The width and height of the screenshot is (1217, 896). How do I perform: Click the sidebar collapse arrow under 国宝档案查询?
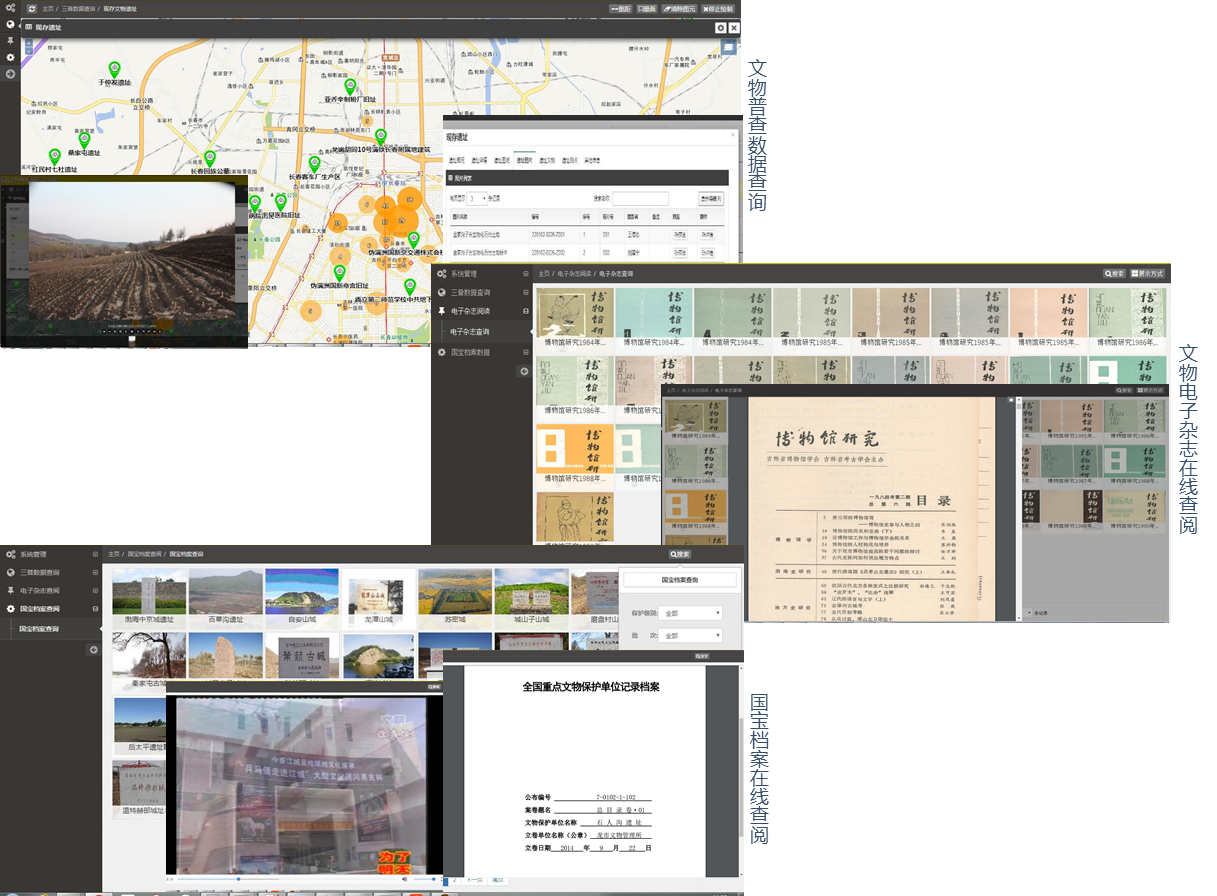94,650
